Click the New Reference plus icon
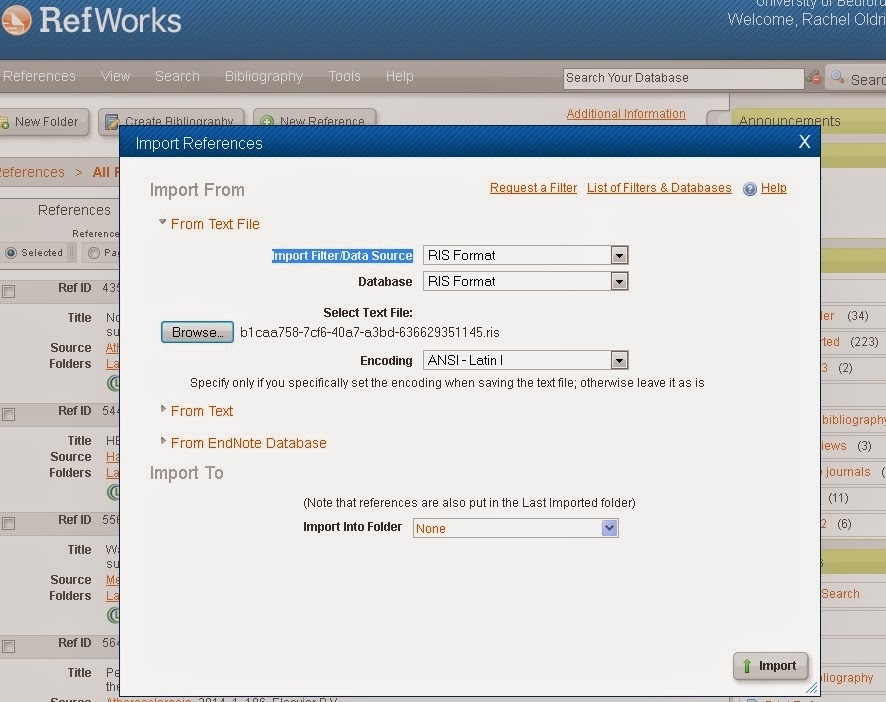 click(267, 122)
